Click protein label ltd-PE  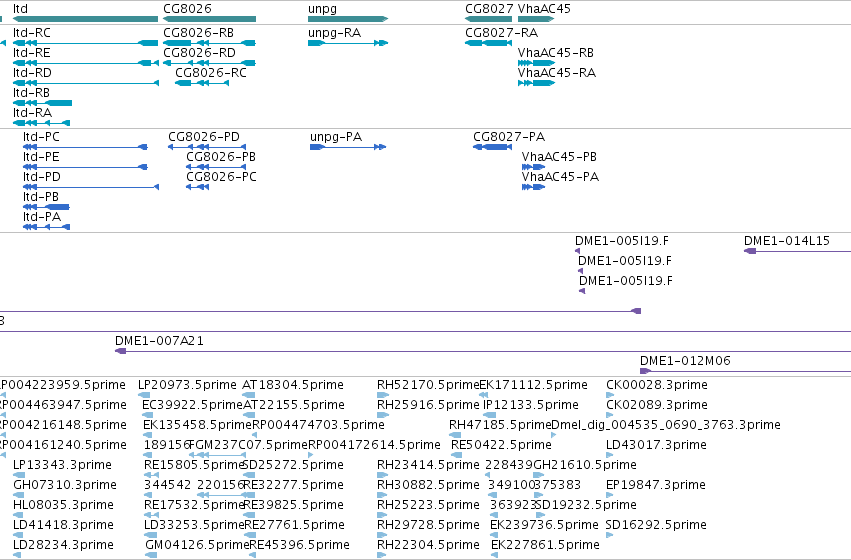41,157
